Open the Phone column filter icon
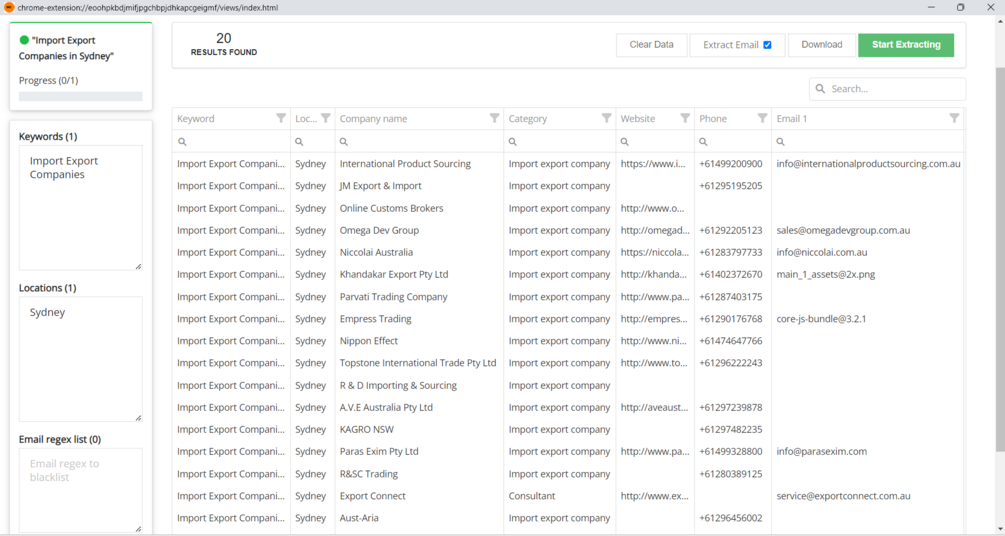Viewport: 1005px width, 536px height. pos(762,118)
